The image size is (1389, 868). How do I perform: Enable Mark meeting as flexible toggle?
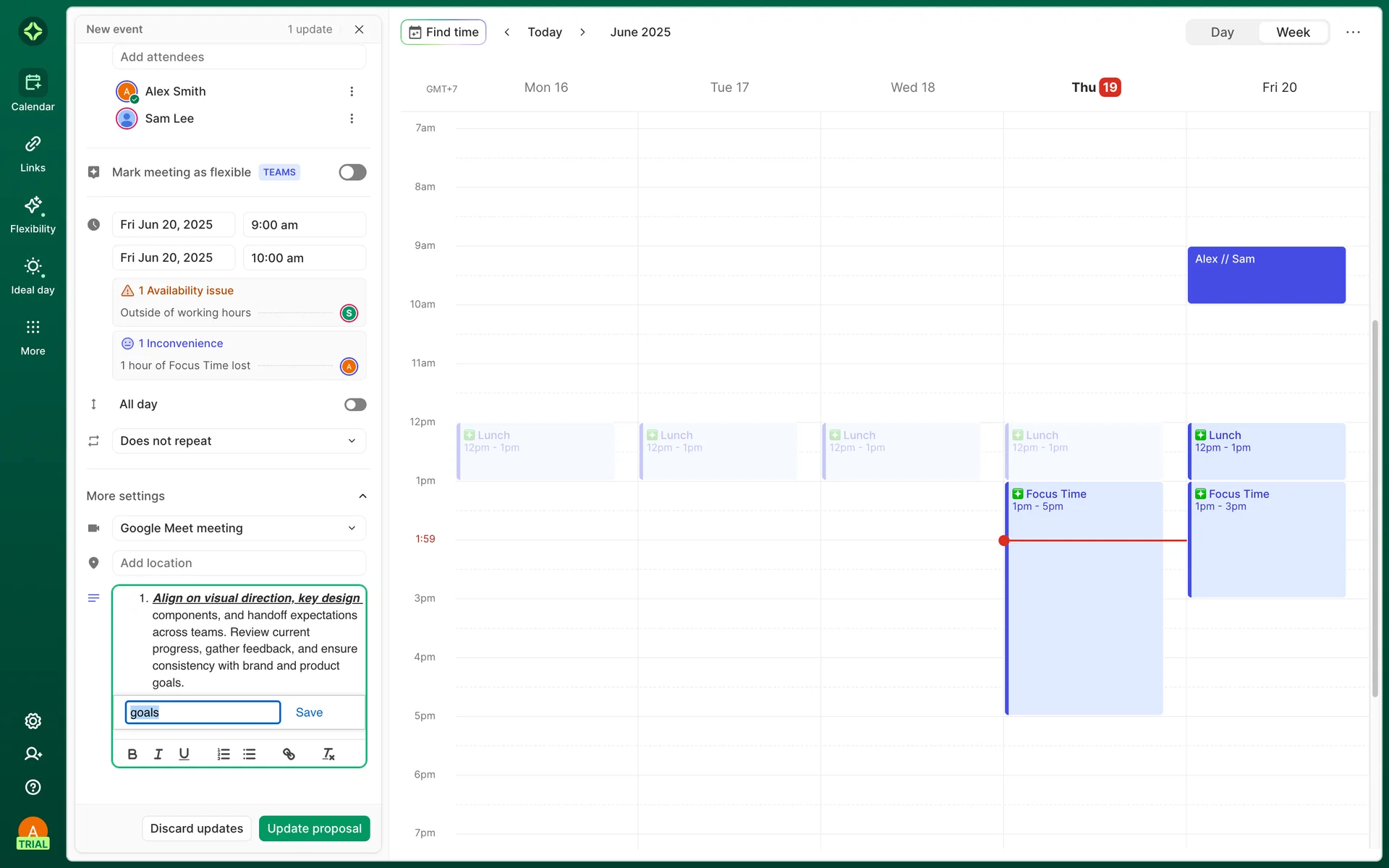tap(352, 172)
